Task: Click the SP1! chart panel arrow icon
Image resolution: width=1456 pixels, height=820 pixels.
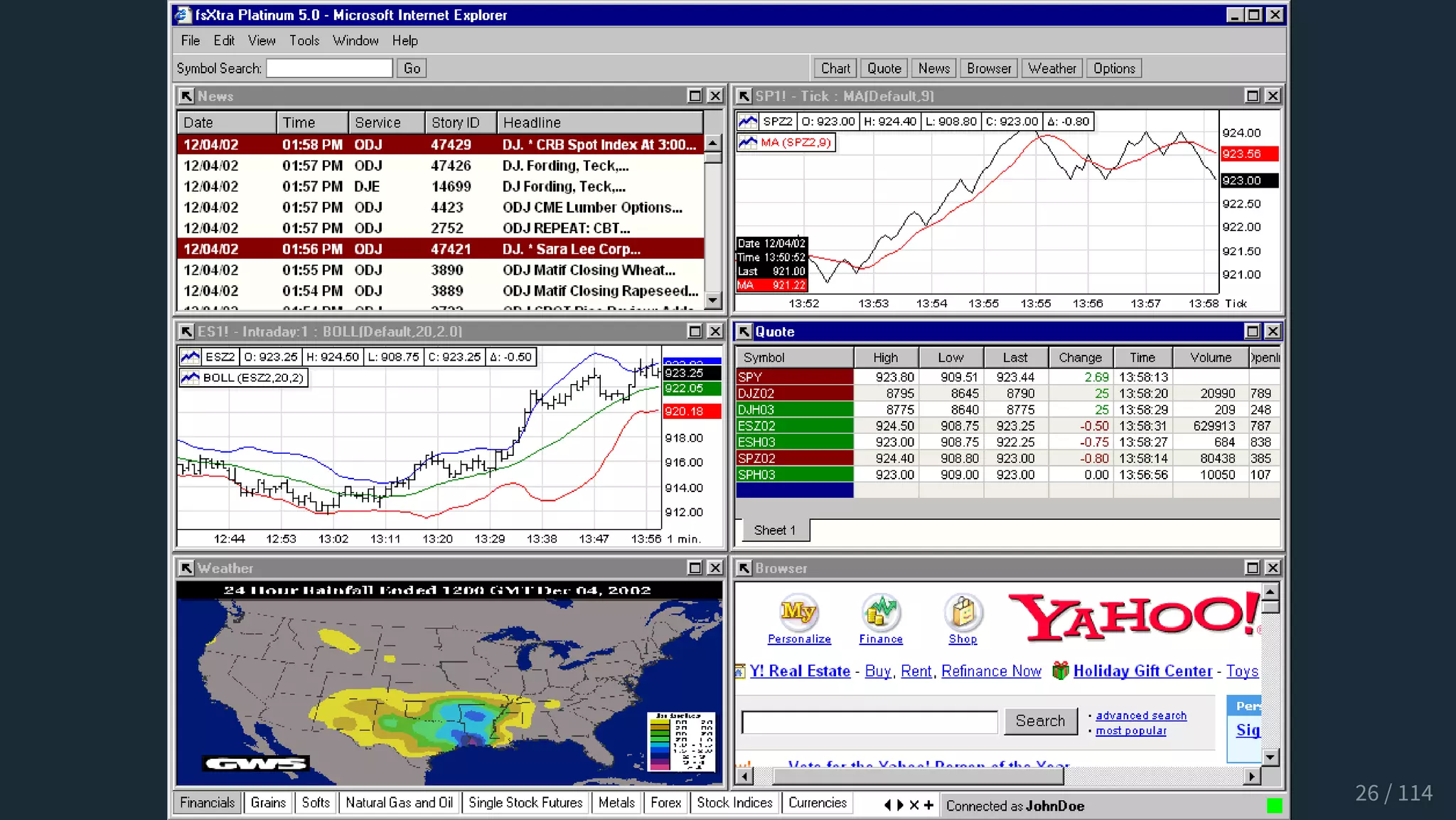Action: point(744,96)
